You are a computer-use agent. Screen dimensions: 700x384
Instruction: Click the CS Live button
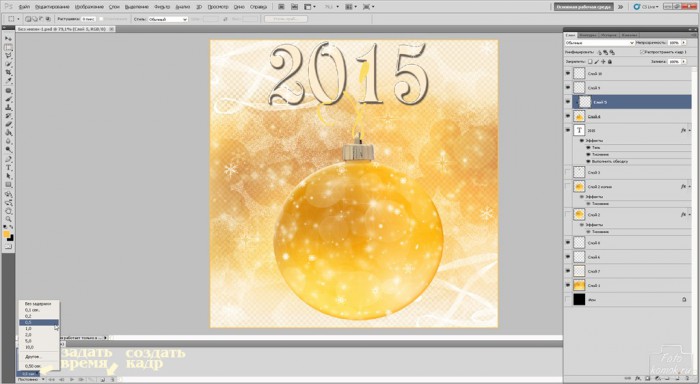(647, 7)
